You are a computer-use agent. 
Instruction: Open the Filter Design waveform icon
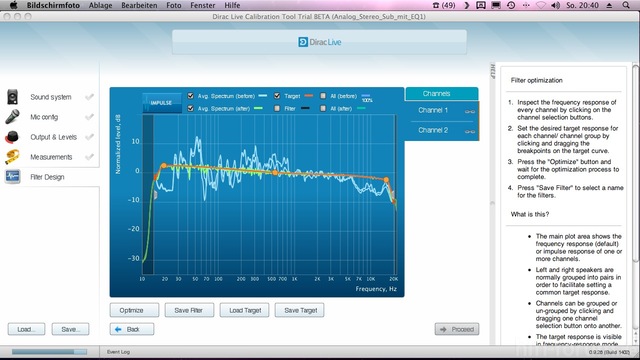[x=12, y=177]
